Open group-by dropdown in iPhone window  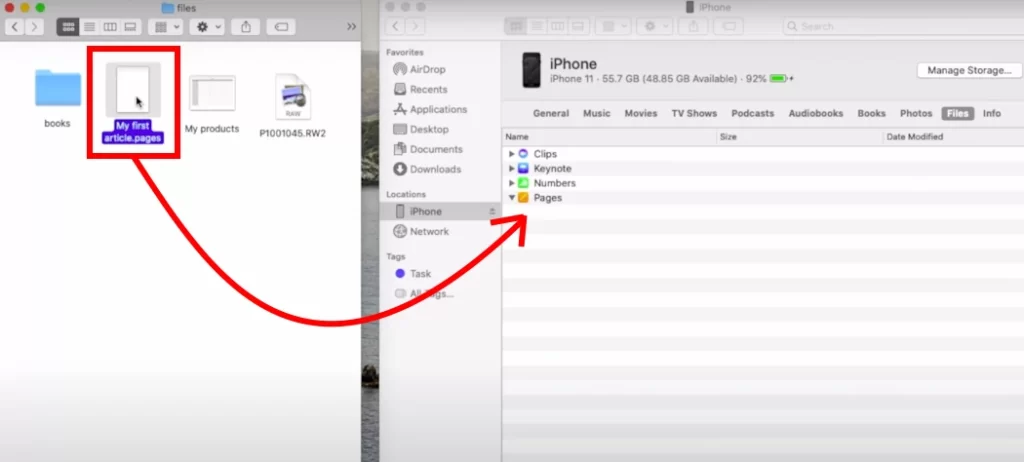tap(613, 26)
